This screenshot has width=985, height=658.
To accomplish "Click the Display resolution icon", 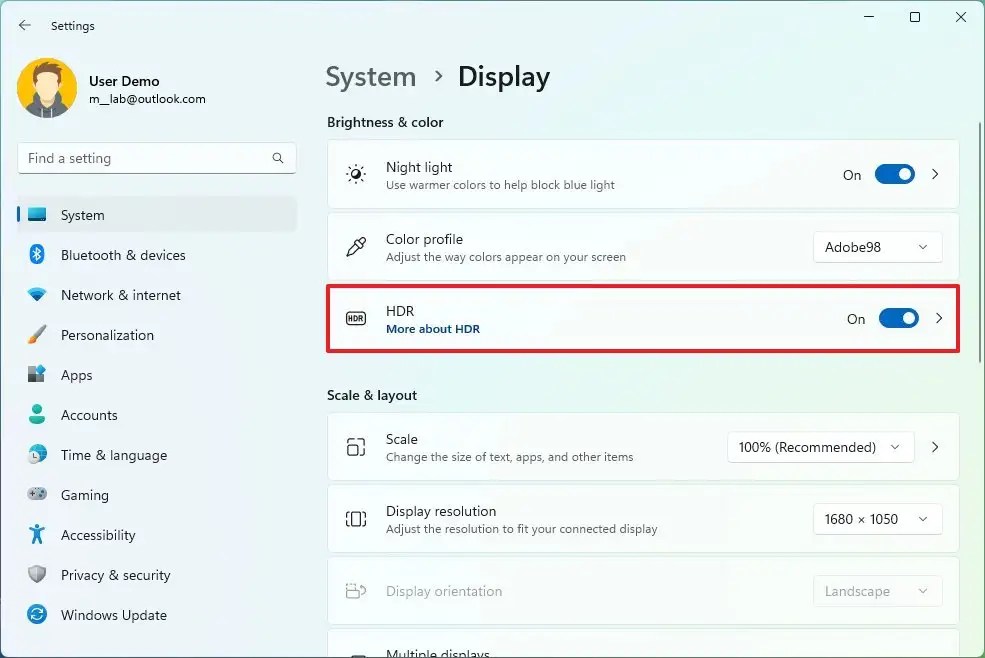I will coord(355,519).
